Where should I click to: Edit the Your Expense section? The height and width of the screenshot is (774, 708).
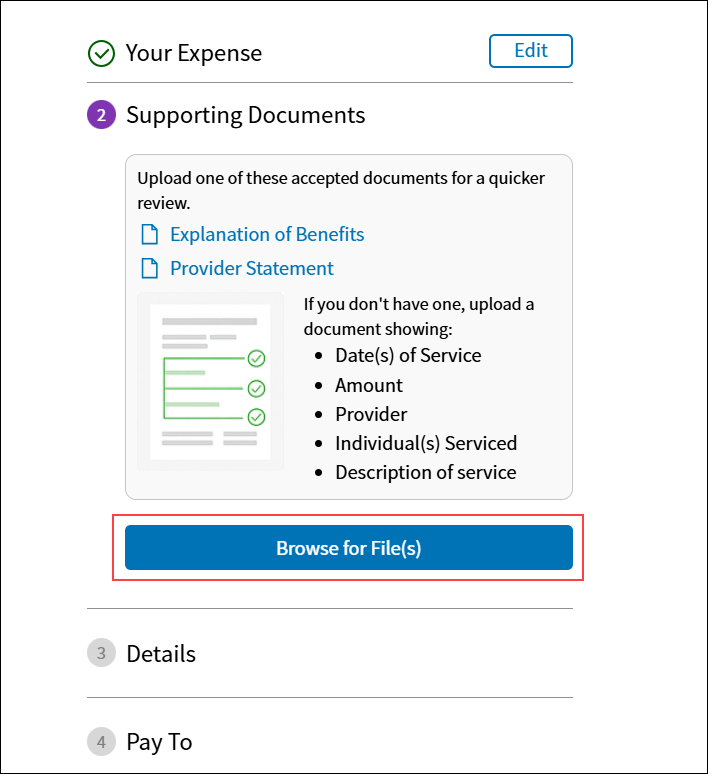click(531, 51)
